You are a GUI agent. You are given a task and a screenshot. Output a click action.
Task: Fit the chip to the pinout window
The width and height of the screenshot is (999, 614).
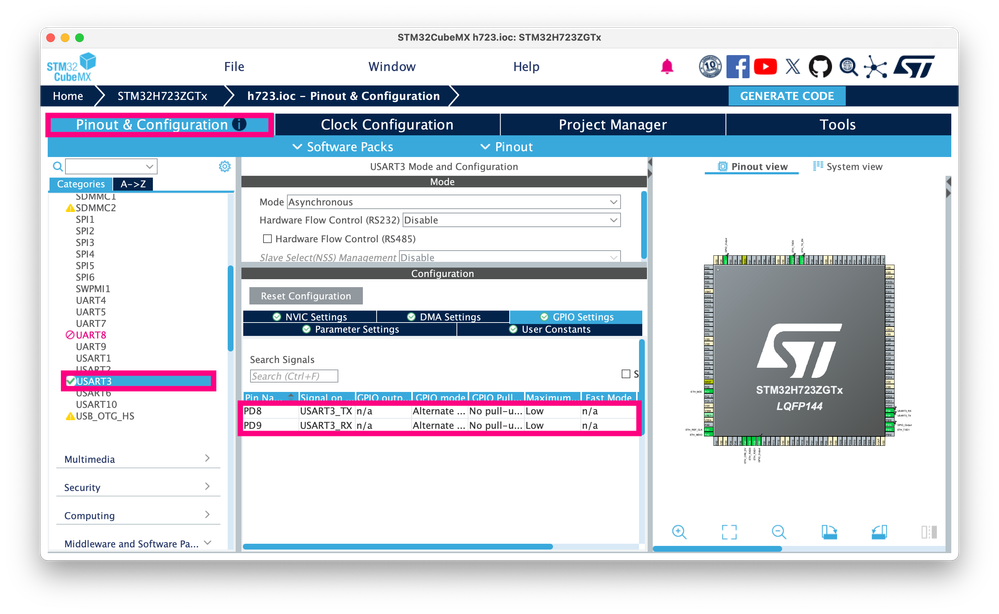(x=729, y=532)
